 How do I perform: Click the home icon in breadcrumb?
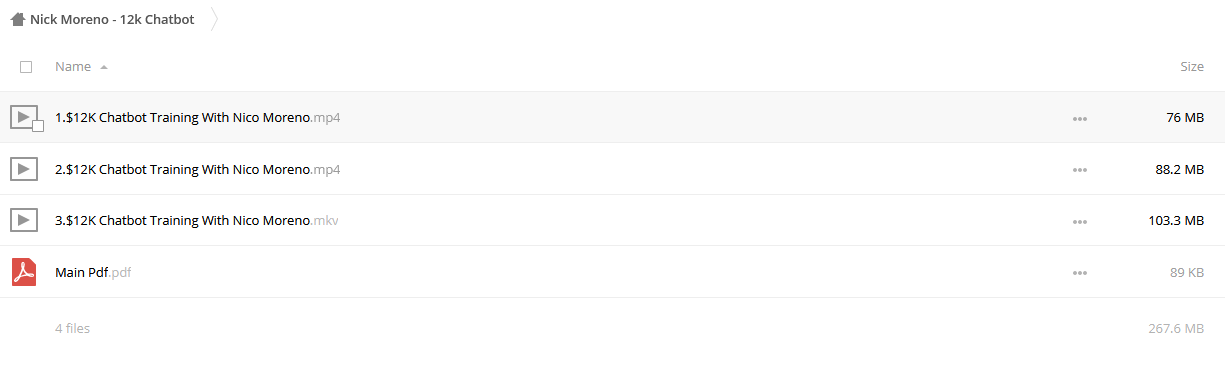[17, 19]
